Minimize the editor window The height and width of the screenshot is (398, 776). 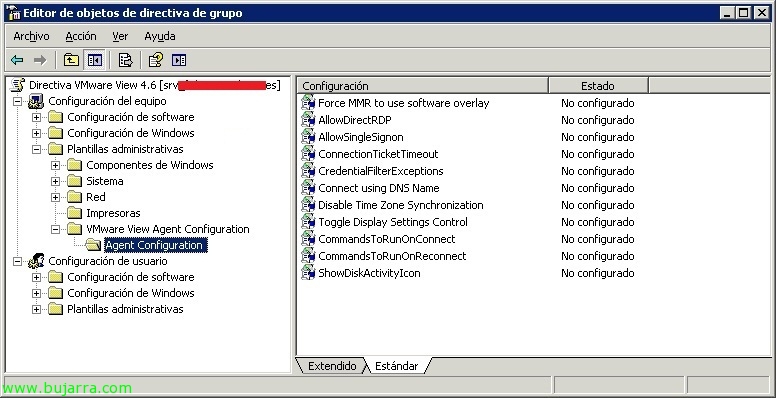727,13
